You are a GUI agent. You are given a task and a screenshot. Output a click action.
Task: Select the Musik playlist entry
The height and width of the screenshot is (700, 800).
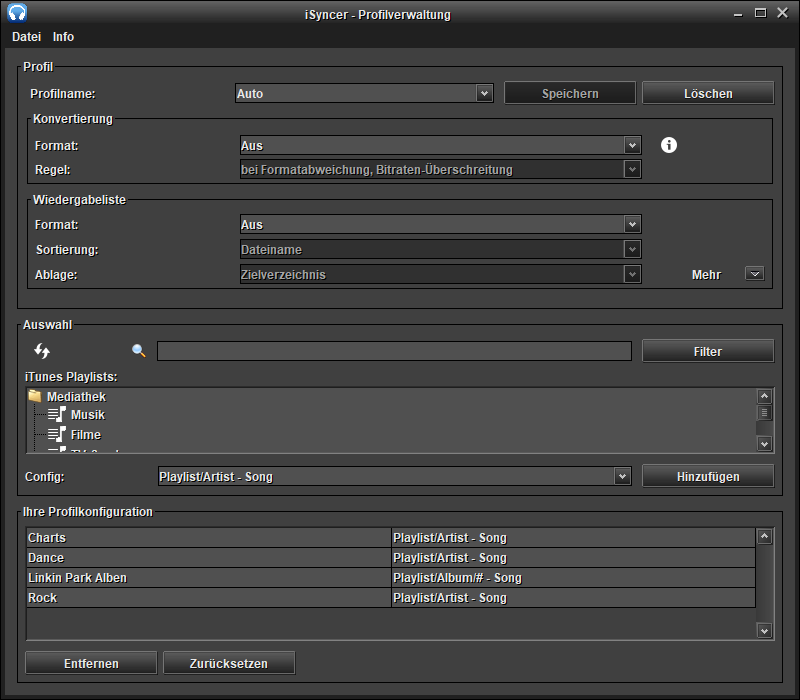(88, 414)
